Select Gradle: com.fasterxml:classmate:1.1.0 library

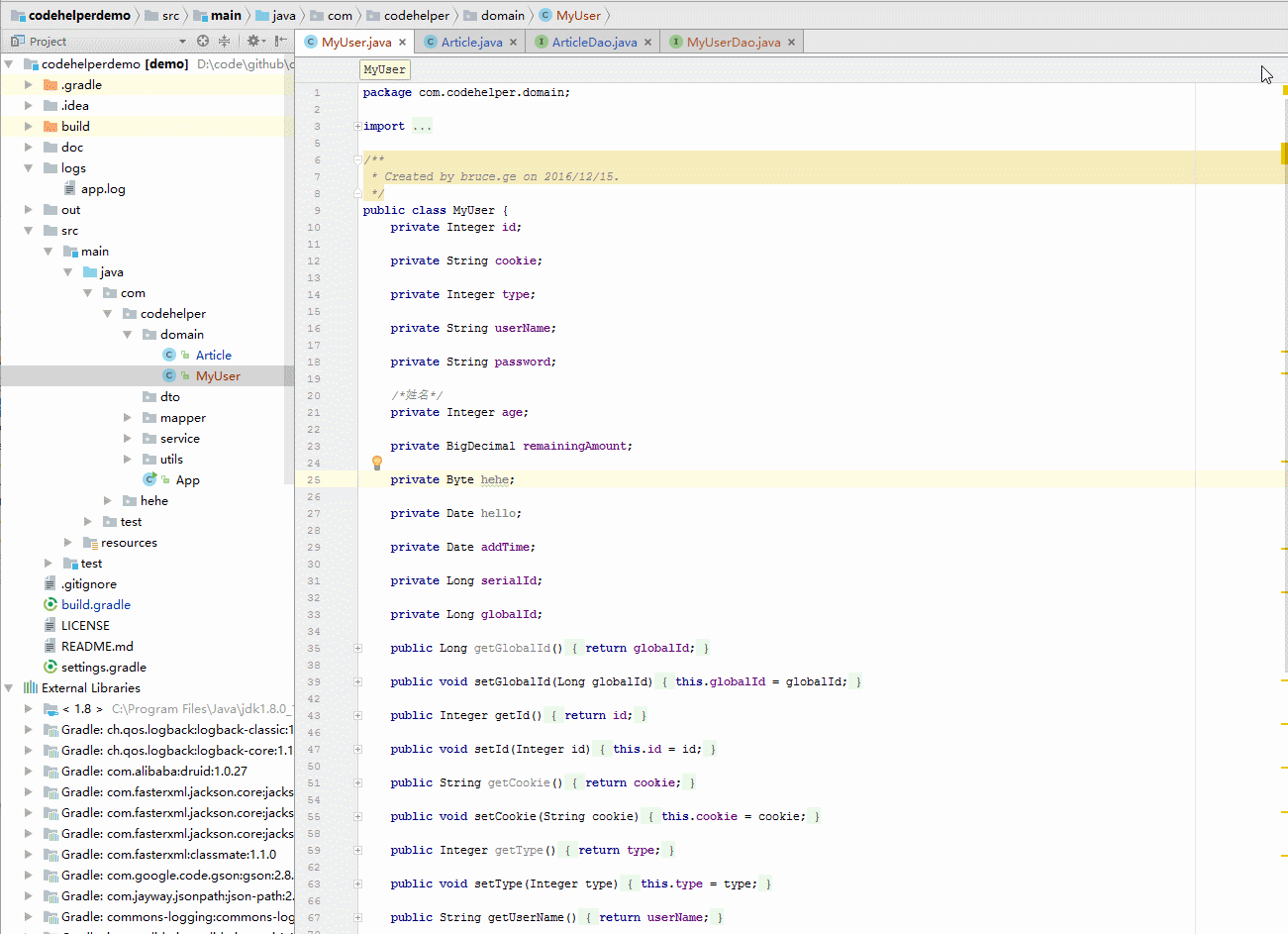coord(168,854)
